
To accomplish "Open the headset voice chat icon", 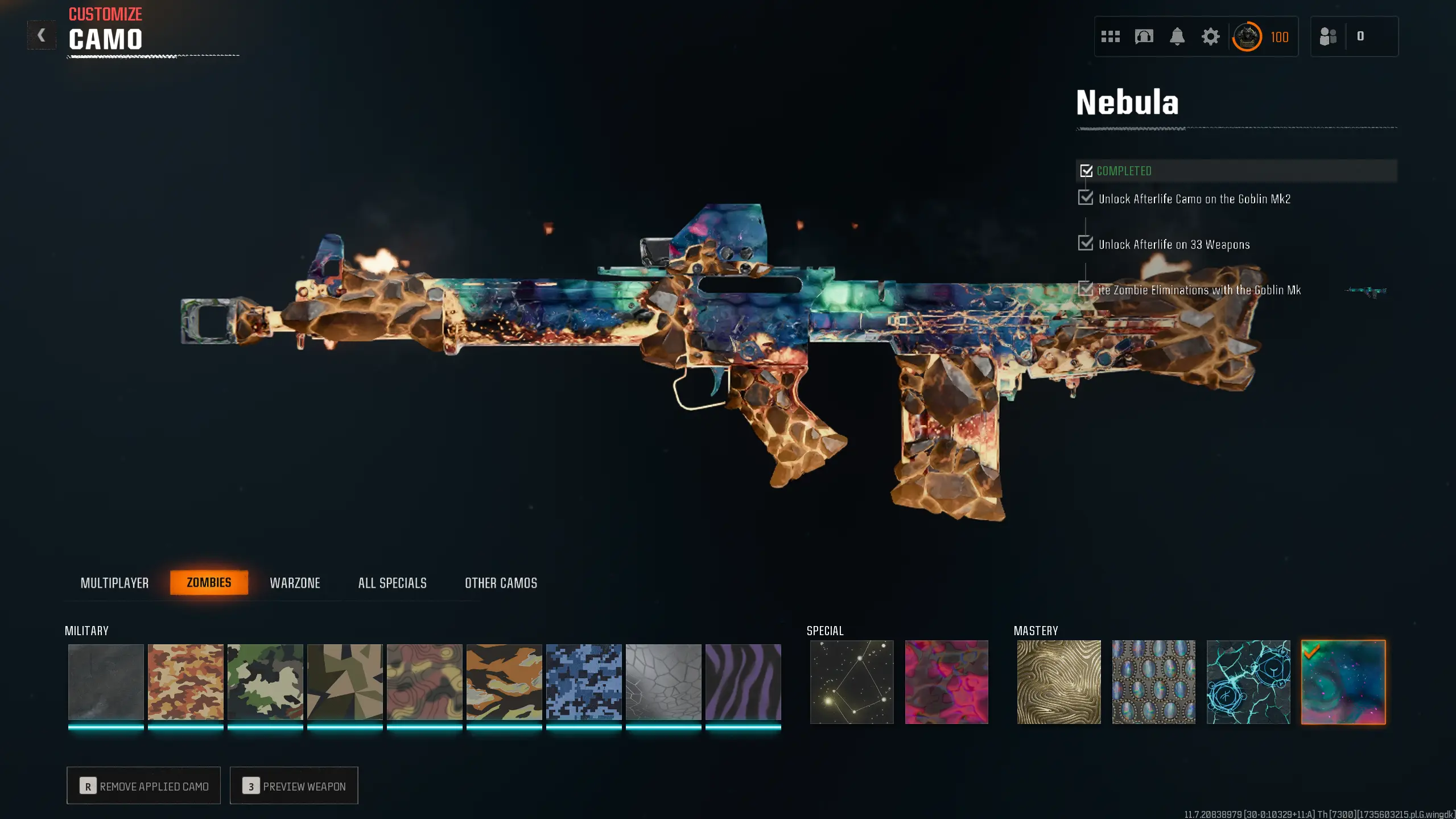I will coord(1144,37).
